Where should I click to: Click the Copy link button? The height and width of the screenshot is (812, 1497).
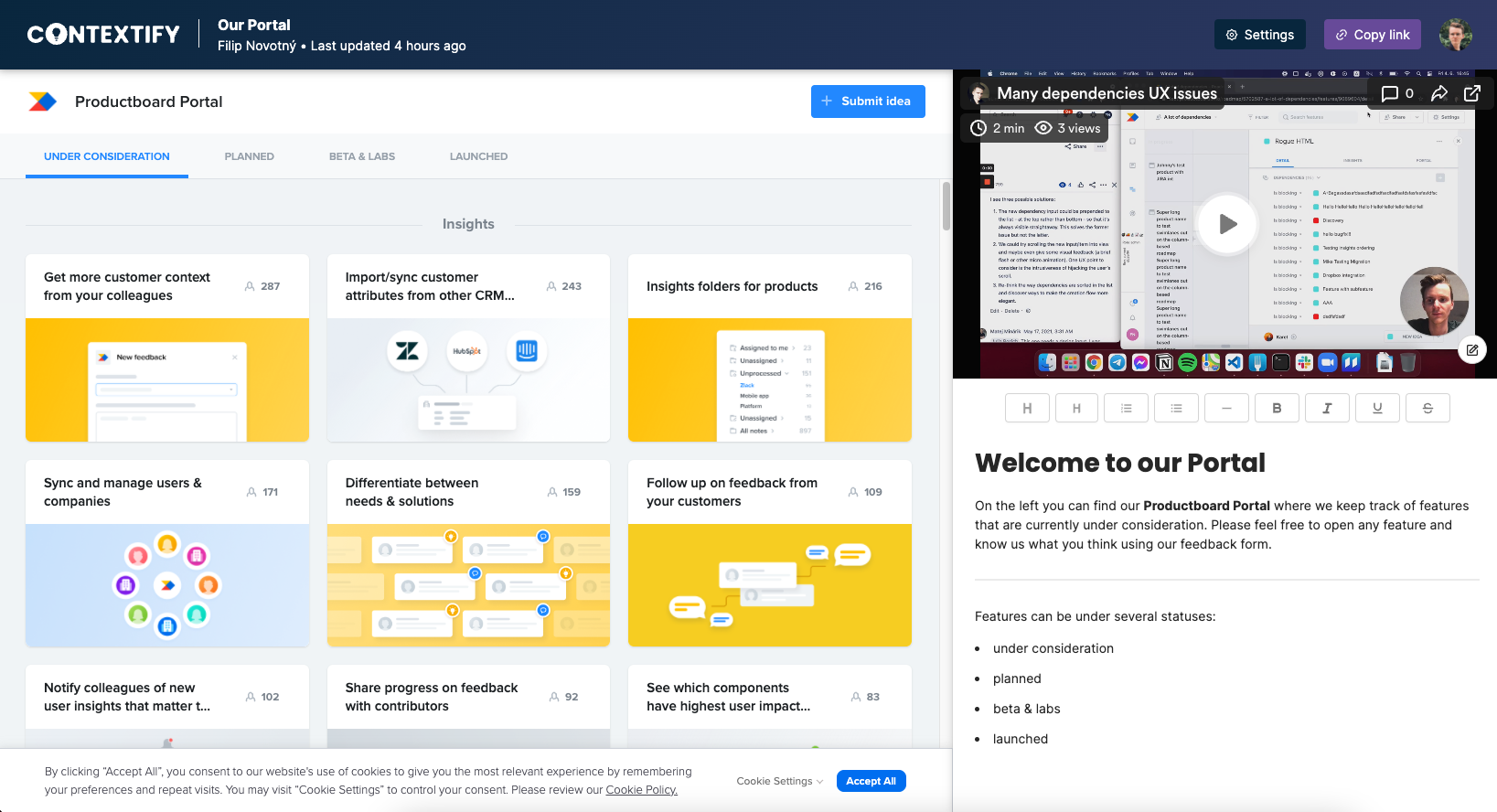pos(1372,35)
